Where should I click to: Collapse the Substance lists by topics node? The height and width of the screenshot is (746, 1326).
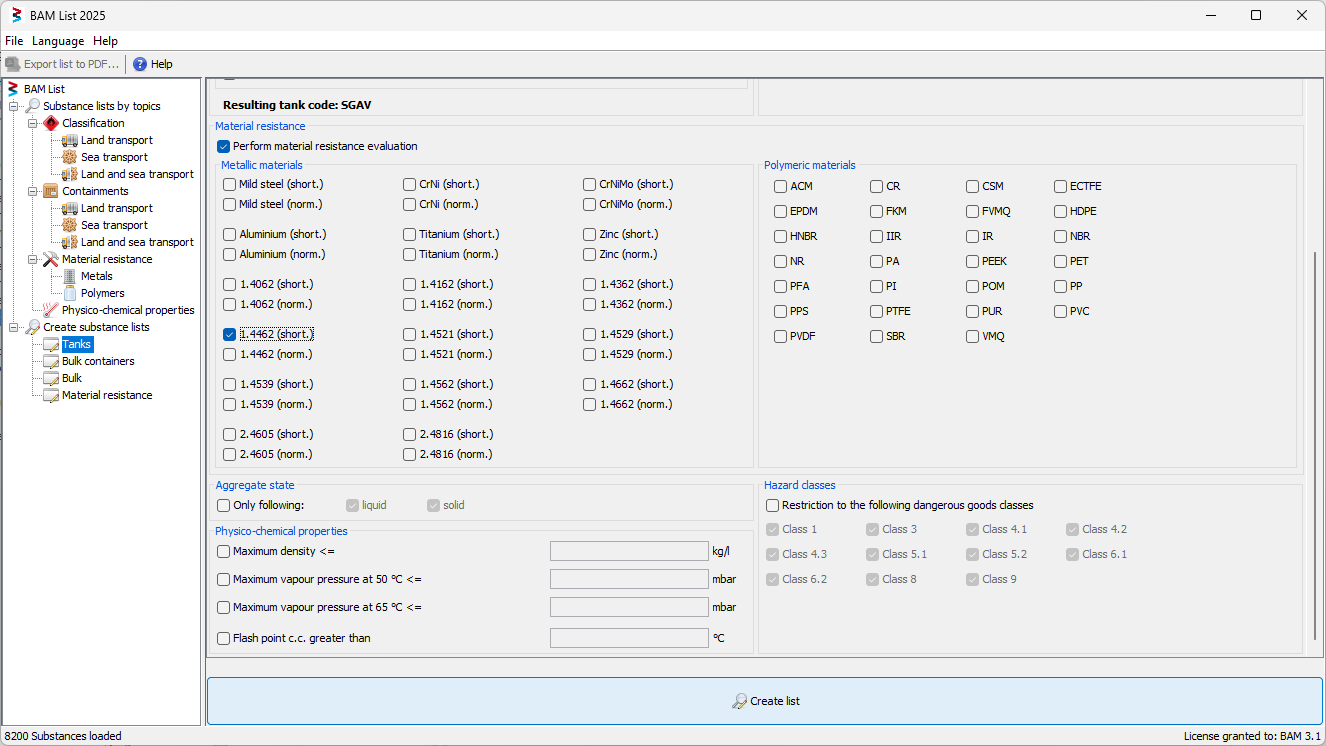click(14, 106)
